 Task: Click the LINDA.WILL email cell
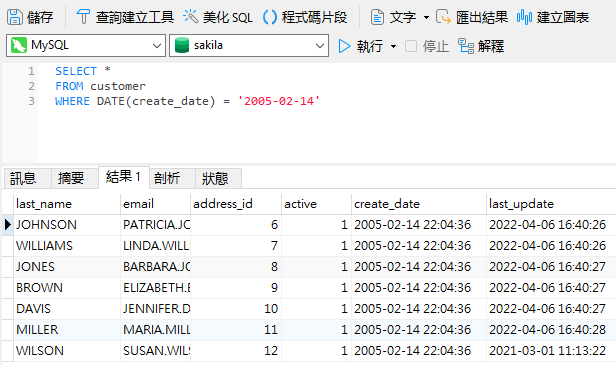[155, 246]
